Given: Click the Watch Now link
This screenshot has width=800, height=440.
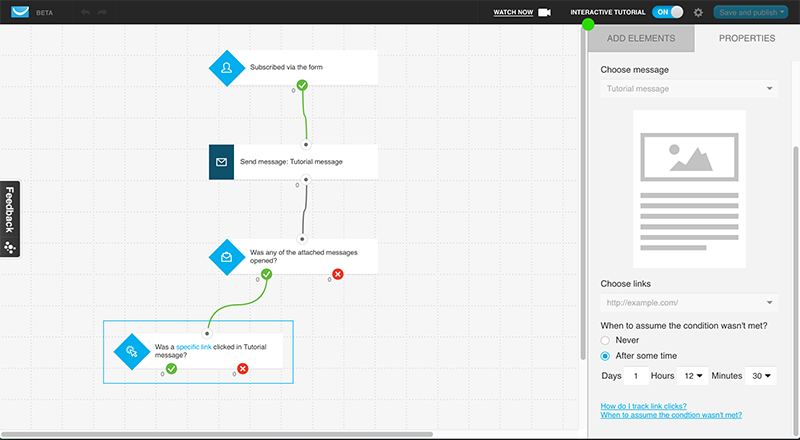Looking at the screenshot, I should pos(513,12).
